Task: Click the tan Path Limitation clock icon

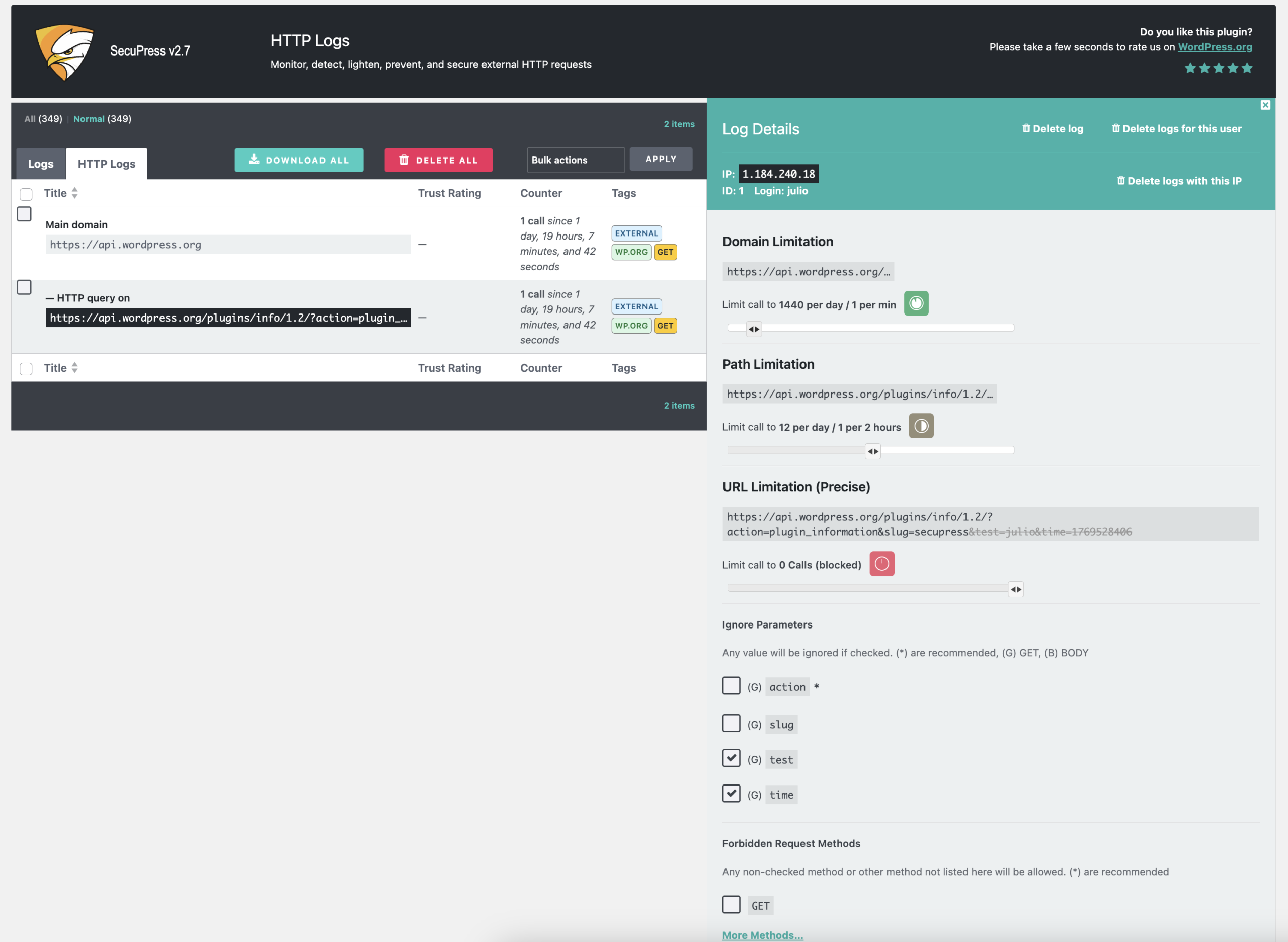Action: tap(920, 426)
